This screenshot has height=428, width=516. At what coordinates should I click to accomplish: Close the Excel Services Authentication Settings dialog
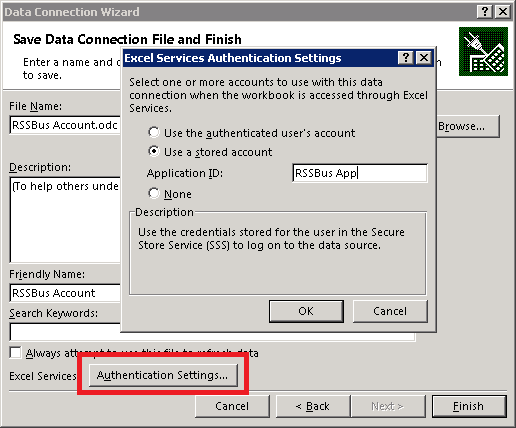pyautogui.click(x=424, y=58)
